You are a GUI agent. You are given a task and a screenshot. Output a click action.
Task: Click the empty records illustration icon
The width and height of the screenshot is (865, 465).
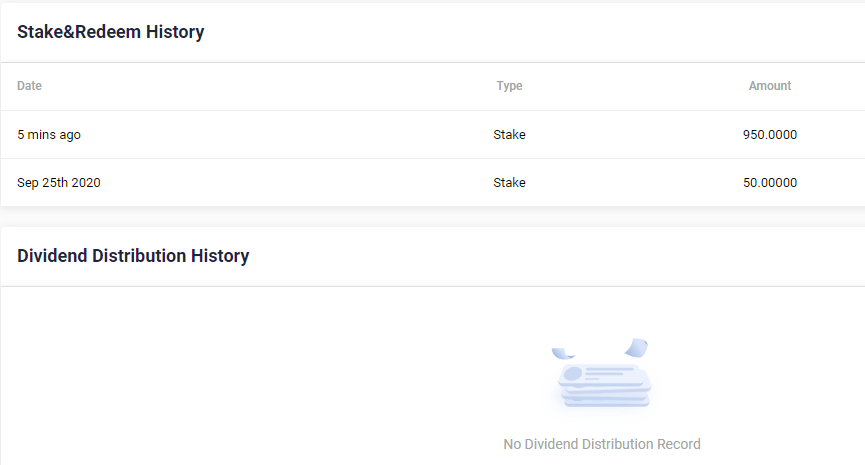(602, 373)
